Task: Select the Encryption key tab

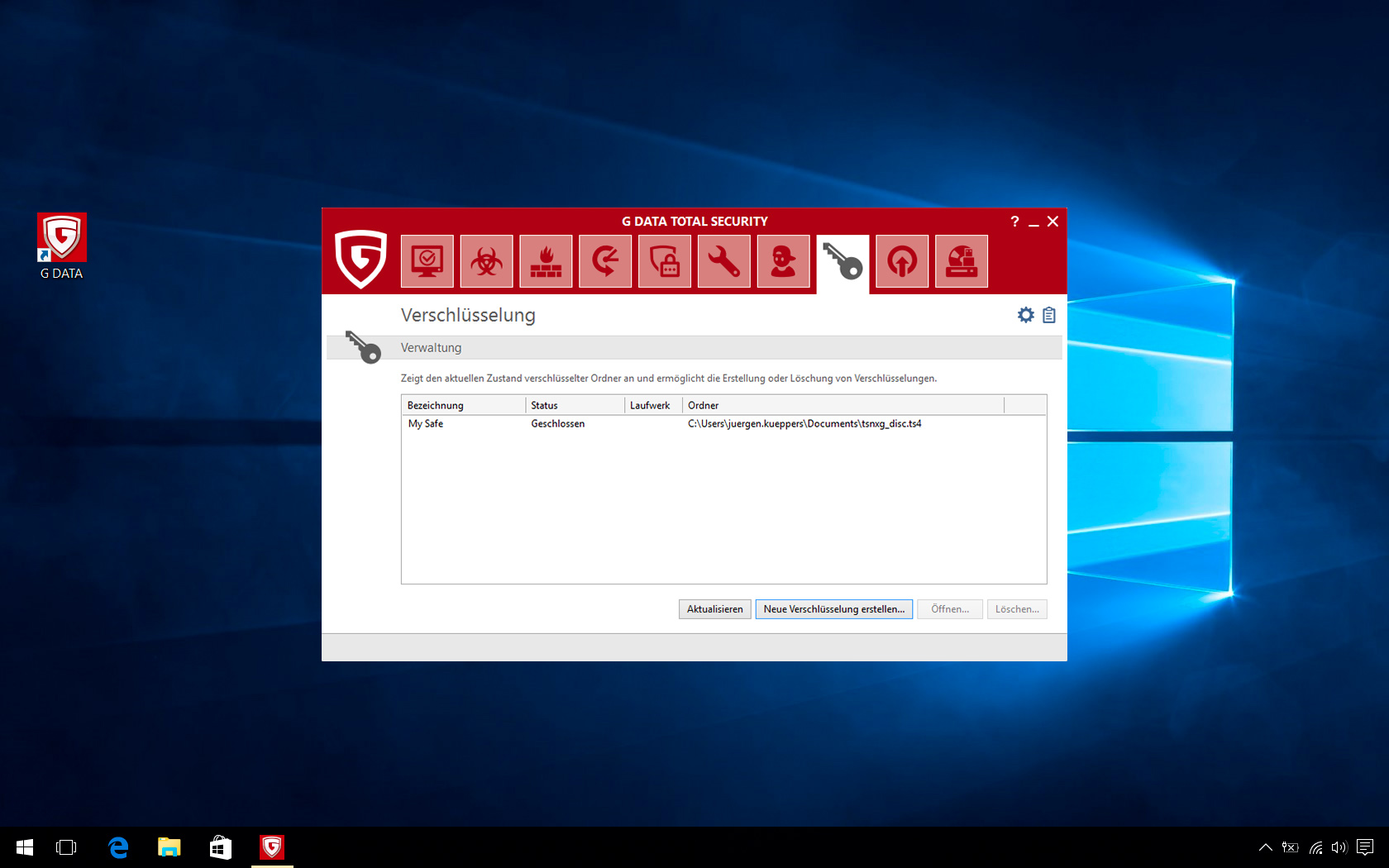Action: [842, 264]
